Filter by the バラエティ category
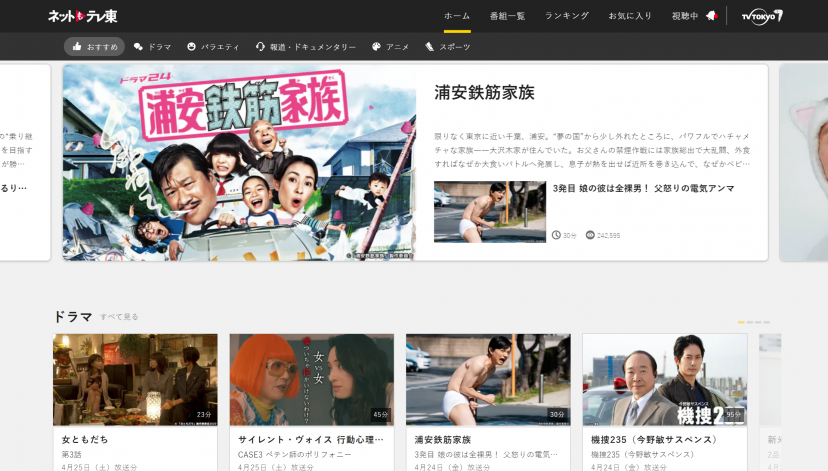The height and width of the screenshot is (471, 828). pos(213,46)
